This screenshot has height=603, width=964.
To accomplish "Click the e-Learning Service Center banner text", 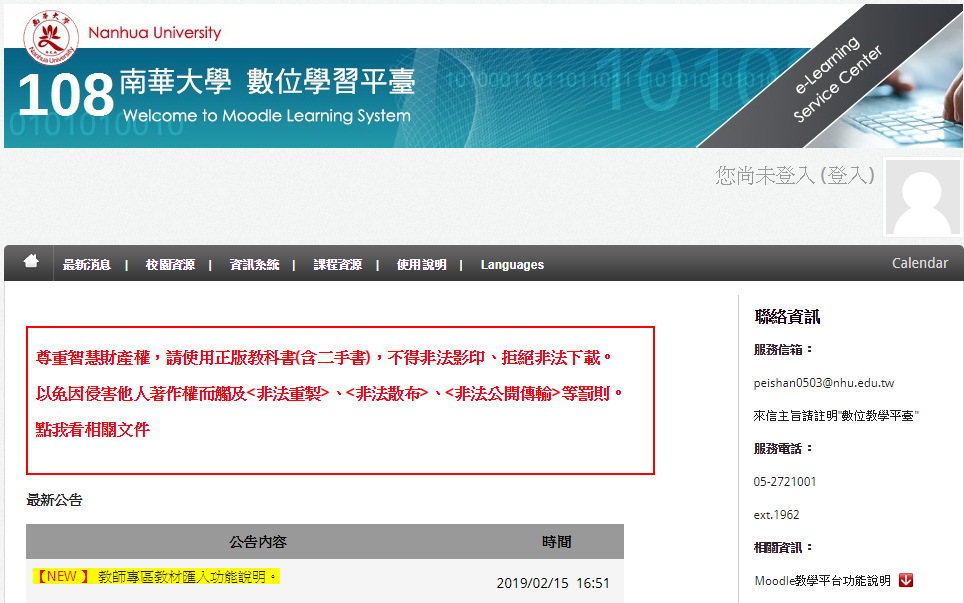I will [838, 79].
